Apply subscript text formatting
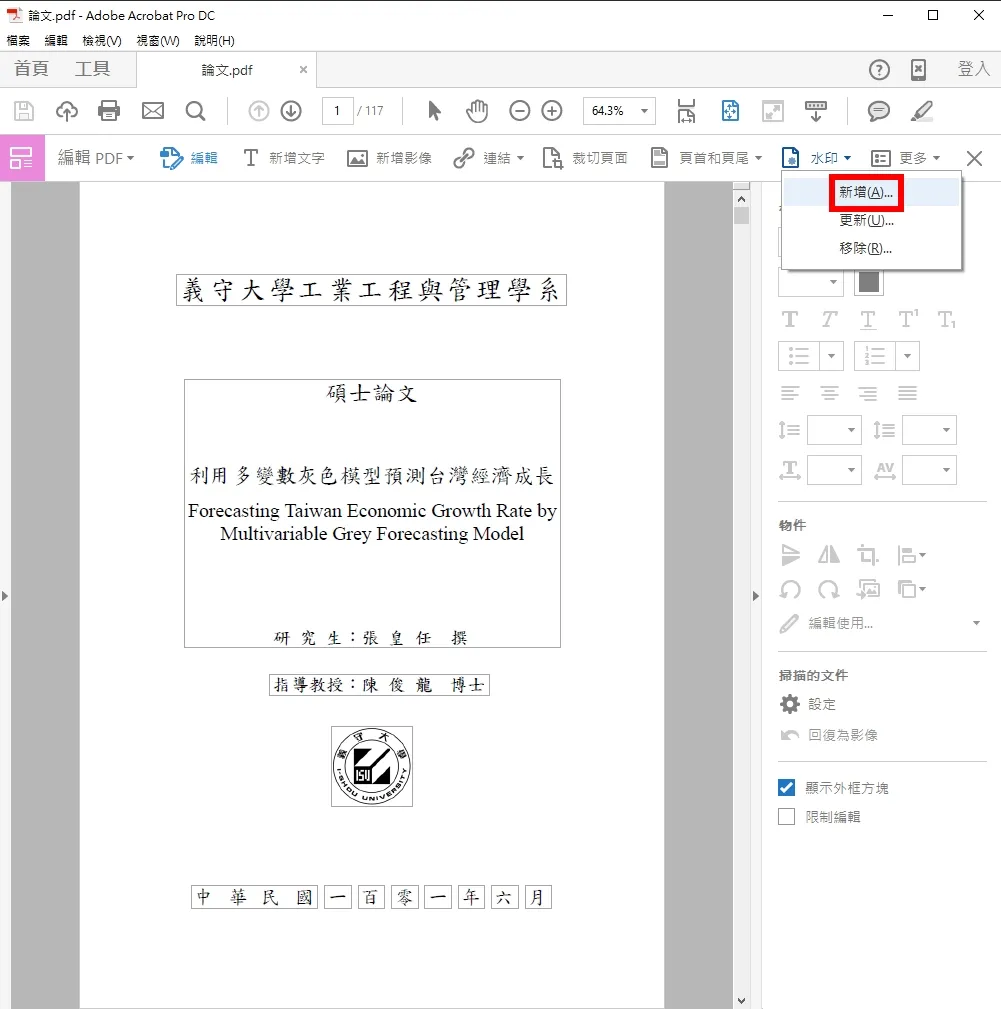The width and height of the screenshot is (1001, 1009). click(x=946, y=319)
